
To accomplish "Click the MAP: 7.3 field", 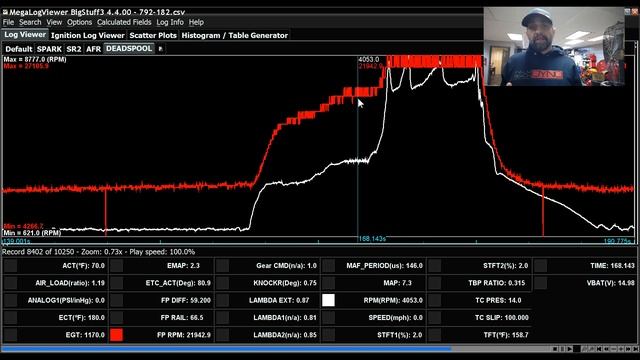I will 398,283.
